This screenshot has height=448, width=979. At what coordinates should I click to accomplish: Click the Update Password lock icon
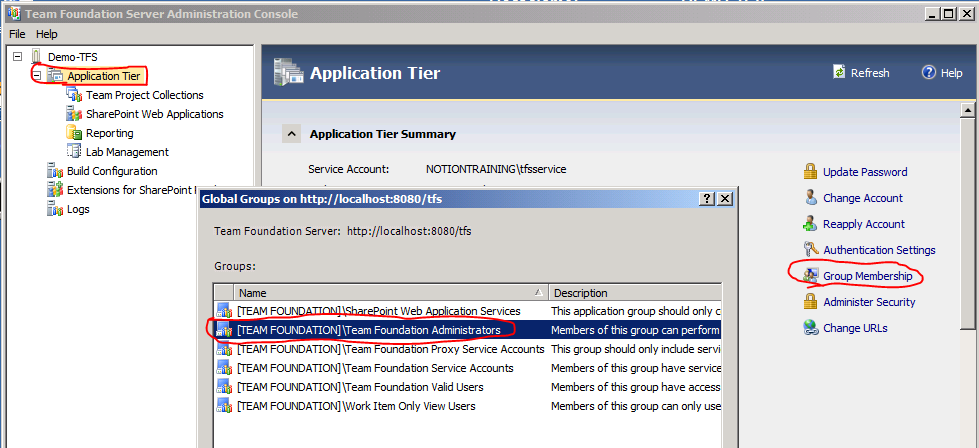click(x=810, y=172)
